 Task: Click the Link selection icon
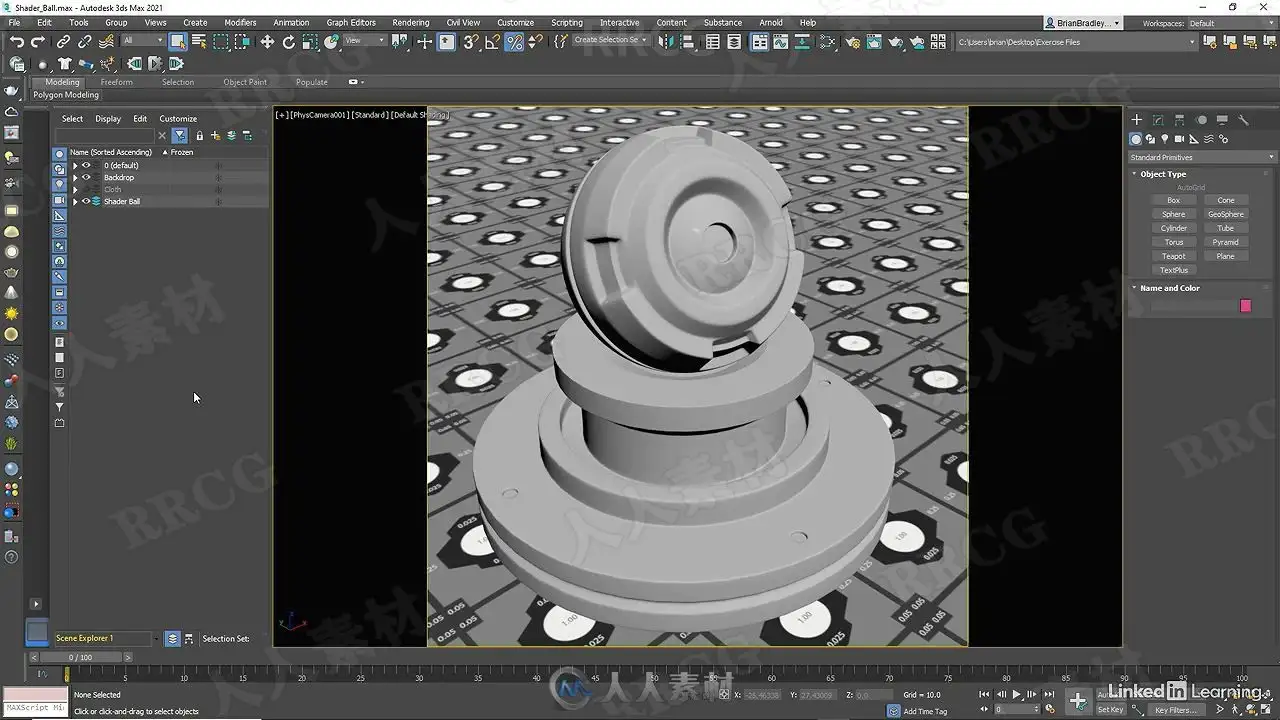[x=63, y=41]
